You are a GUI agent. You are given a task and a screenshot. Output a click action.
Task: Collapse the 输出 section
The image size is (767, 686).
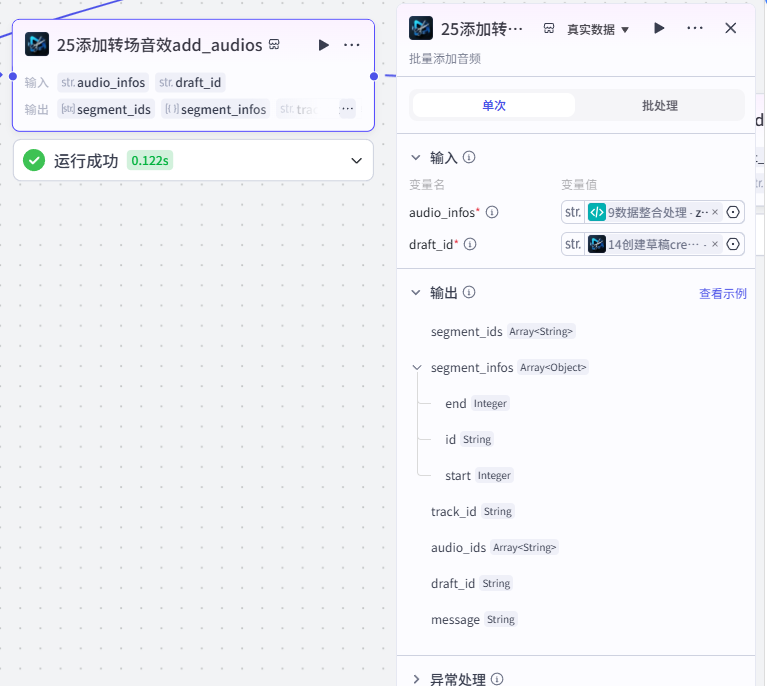click(416, 293)
